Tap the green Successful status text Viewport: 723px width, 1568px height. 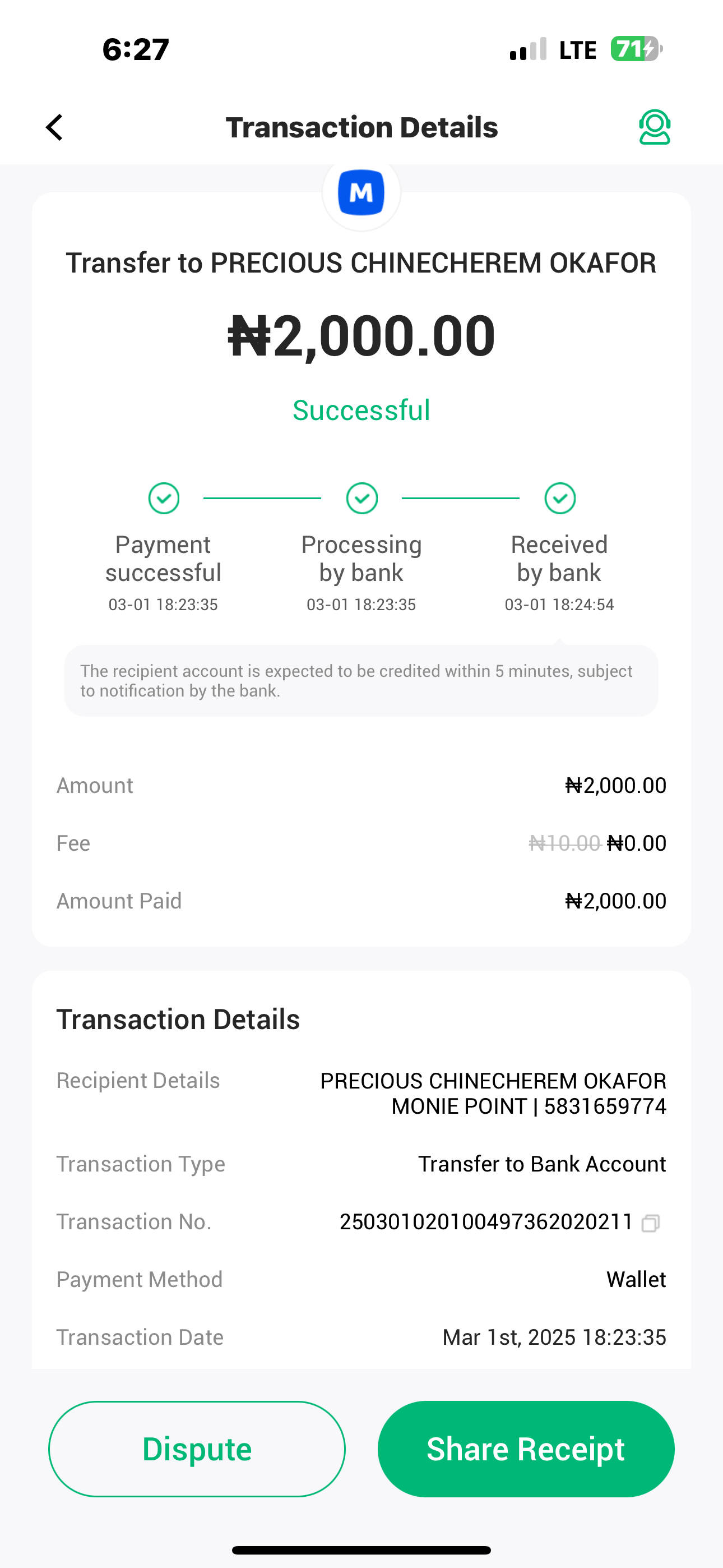[x=361, y=411]
